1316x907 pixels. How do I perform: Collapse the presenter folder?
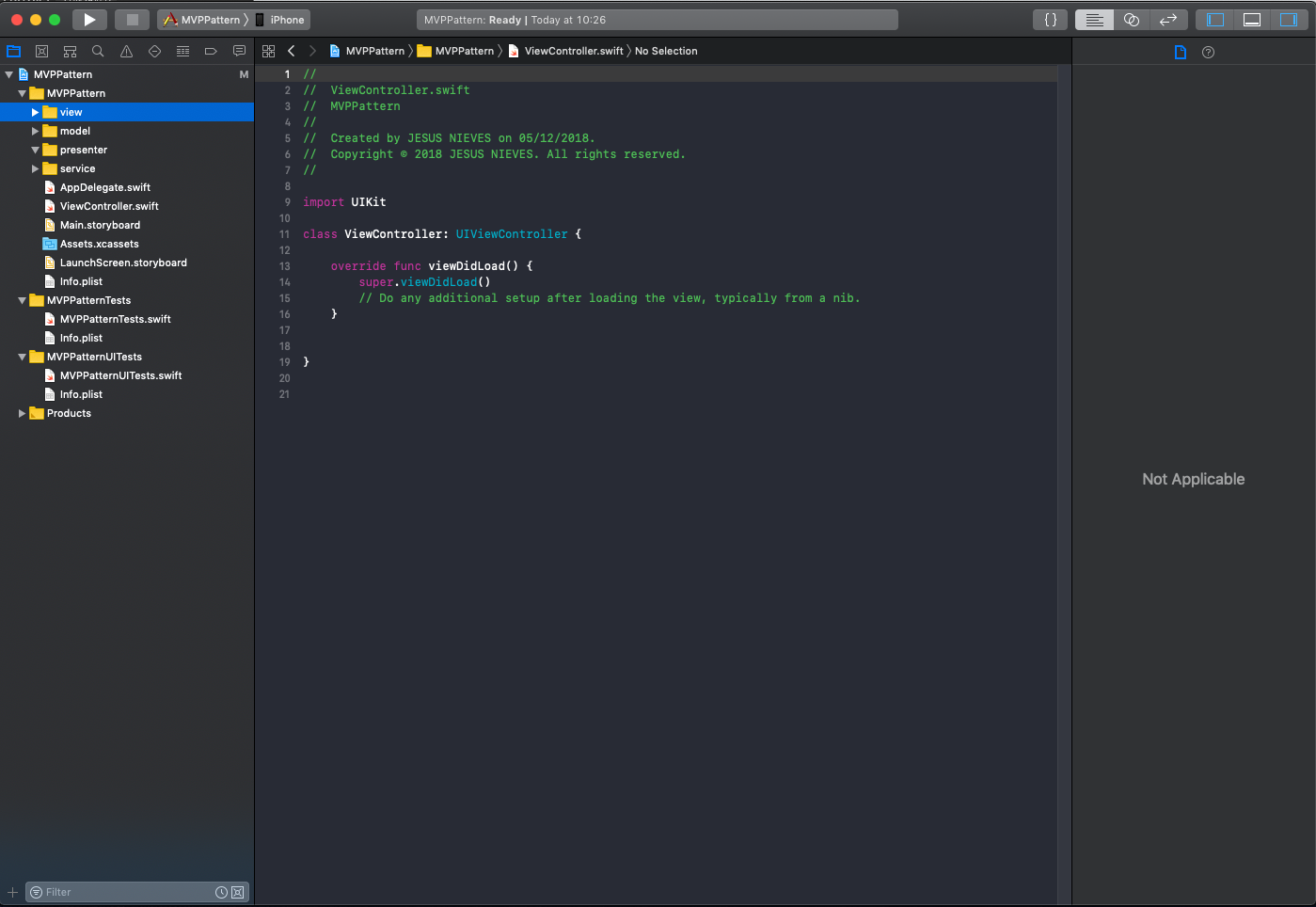point(35,150)
